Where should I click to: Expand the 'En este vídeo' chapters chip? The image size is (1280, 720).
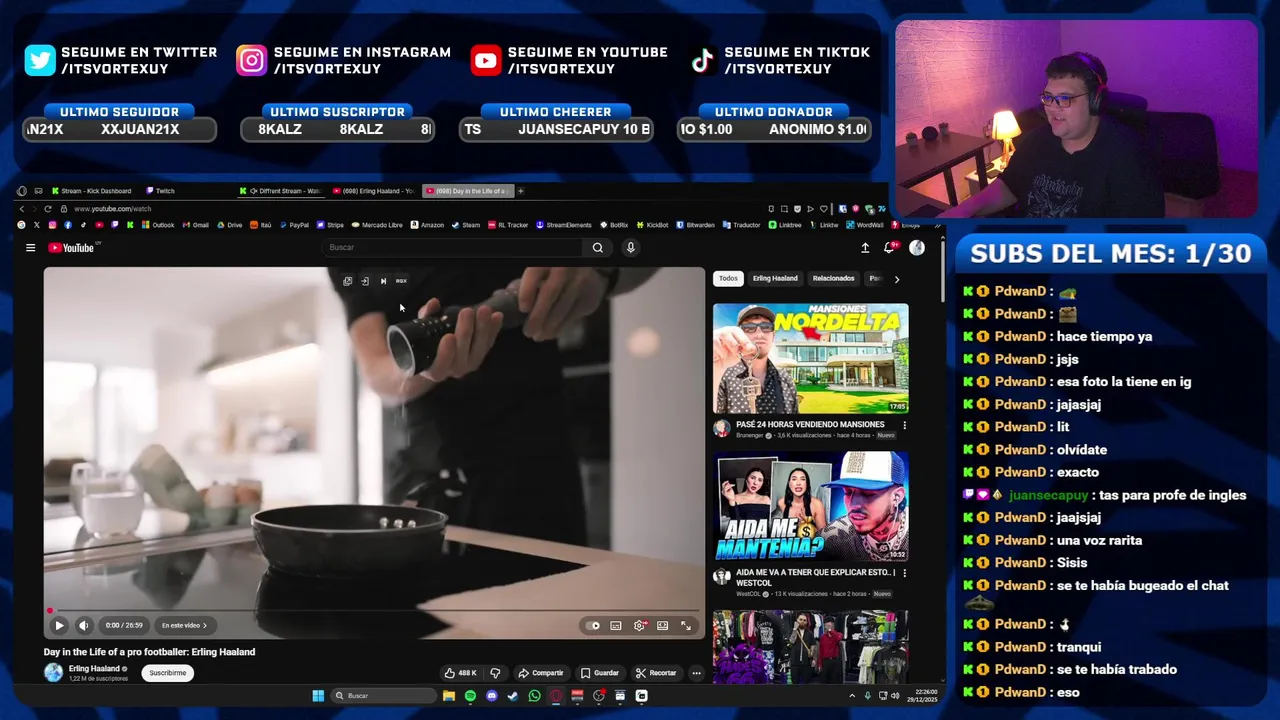184,625
